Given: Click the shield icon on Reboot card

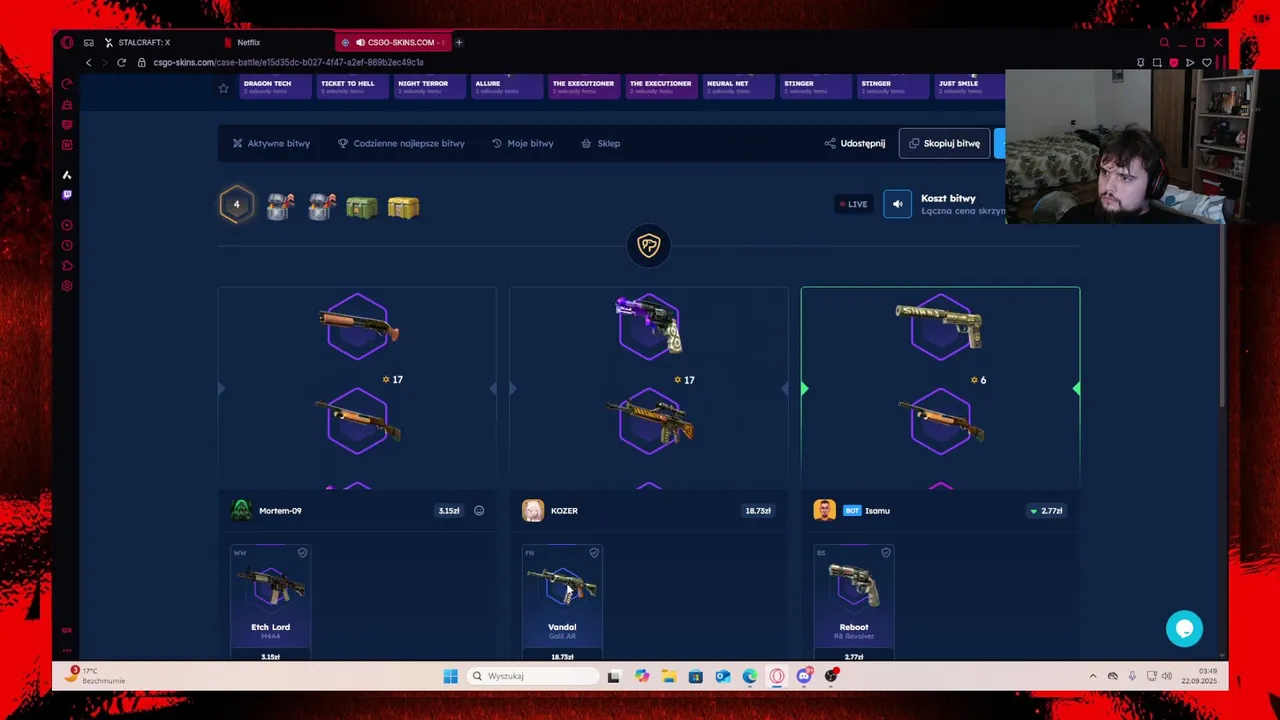Looking at the screenshot, I should [886, 553].
